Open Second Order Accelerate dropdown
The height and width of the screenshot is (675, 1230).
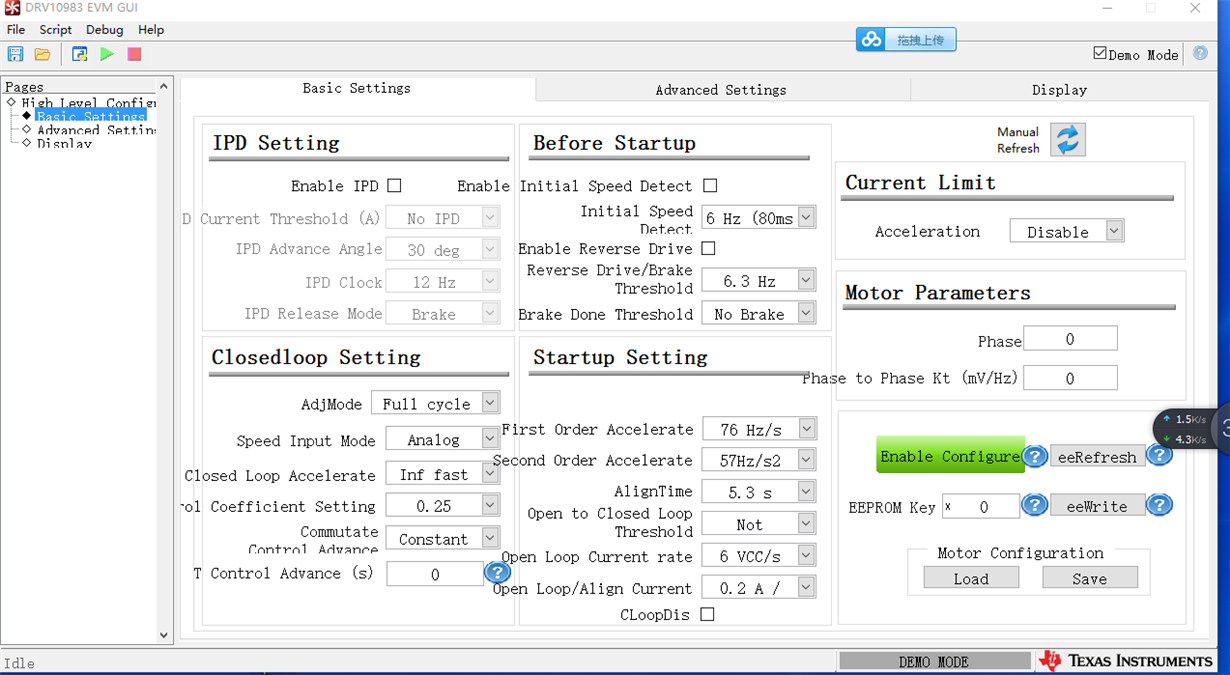click(759, 460)
